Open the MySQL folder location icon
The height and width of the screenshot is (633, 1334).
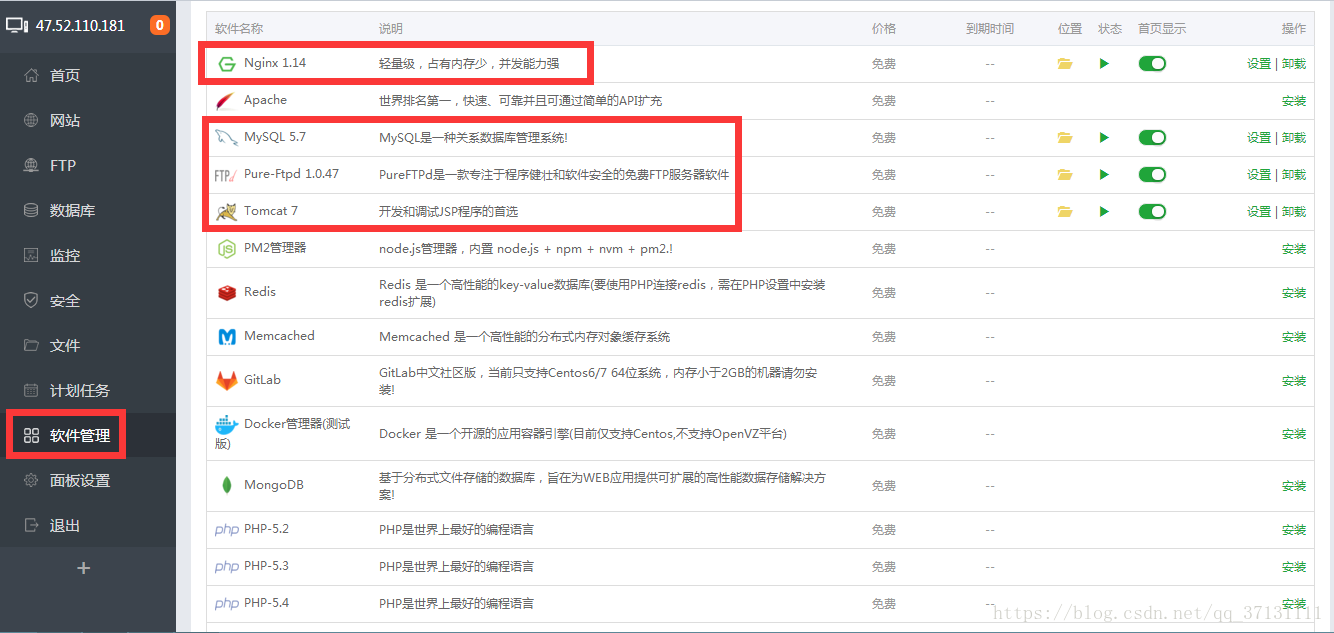pyautogui.click(x=1065, y=138)
